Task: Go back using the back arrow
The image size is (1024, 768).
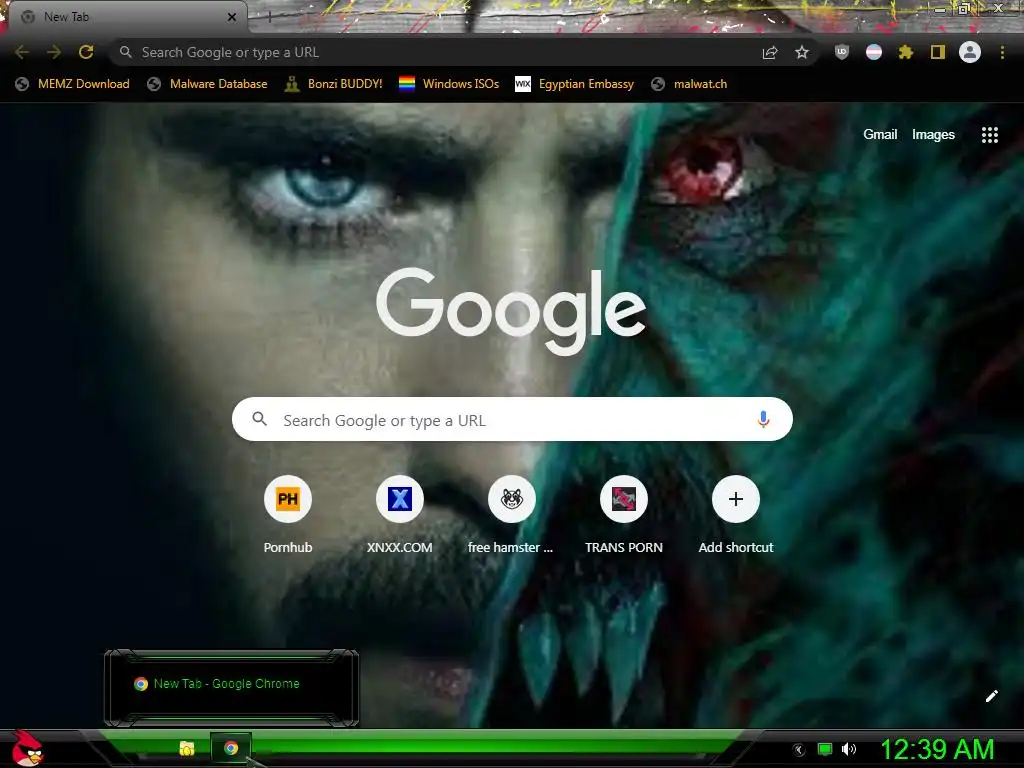Action: [22, 52]
